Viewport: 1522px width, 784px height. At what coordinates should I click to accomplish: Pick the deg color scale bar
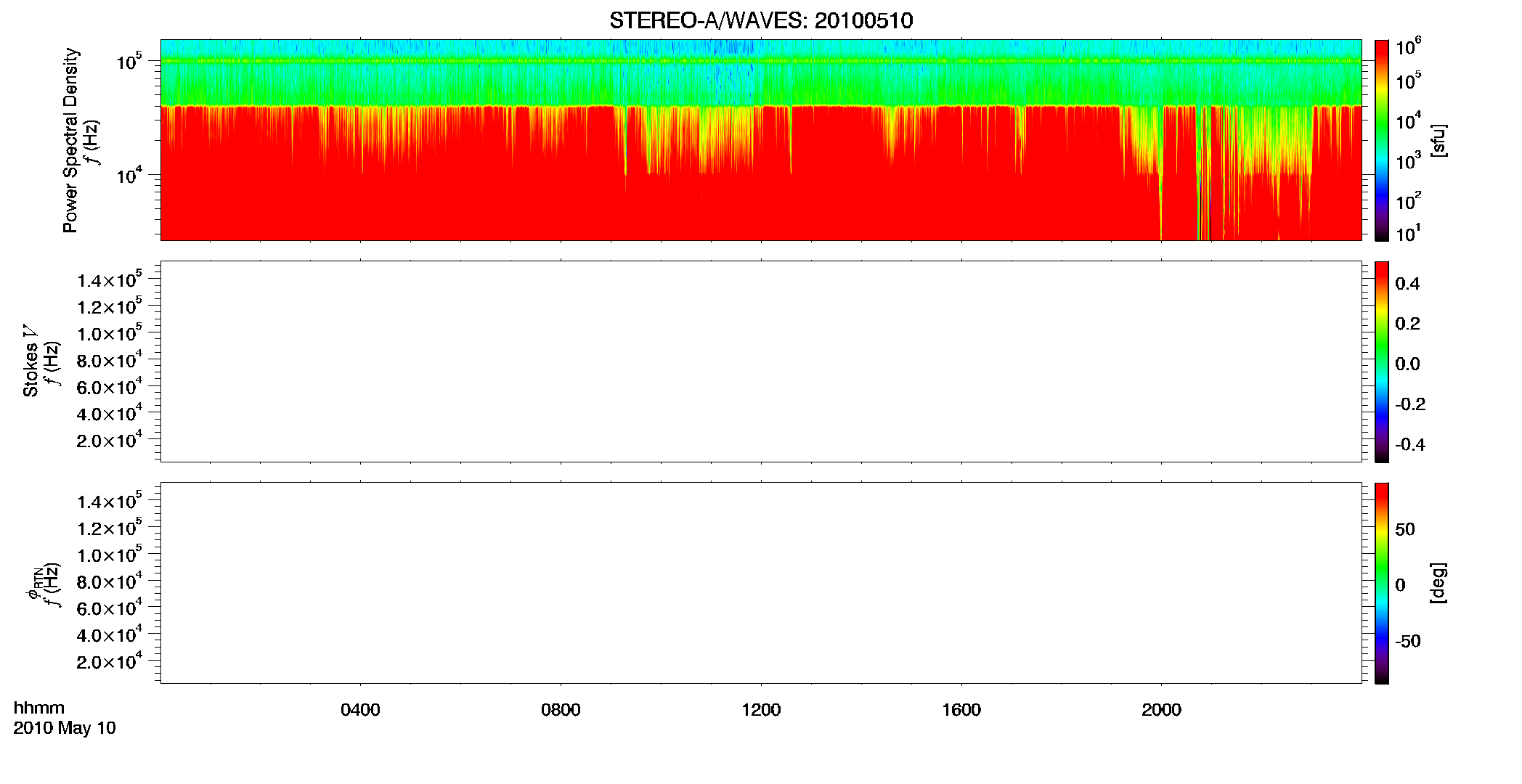[1381, 583]
